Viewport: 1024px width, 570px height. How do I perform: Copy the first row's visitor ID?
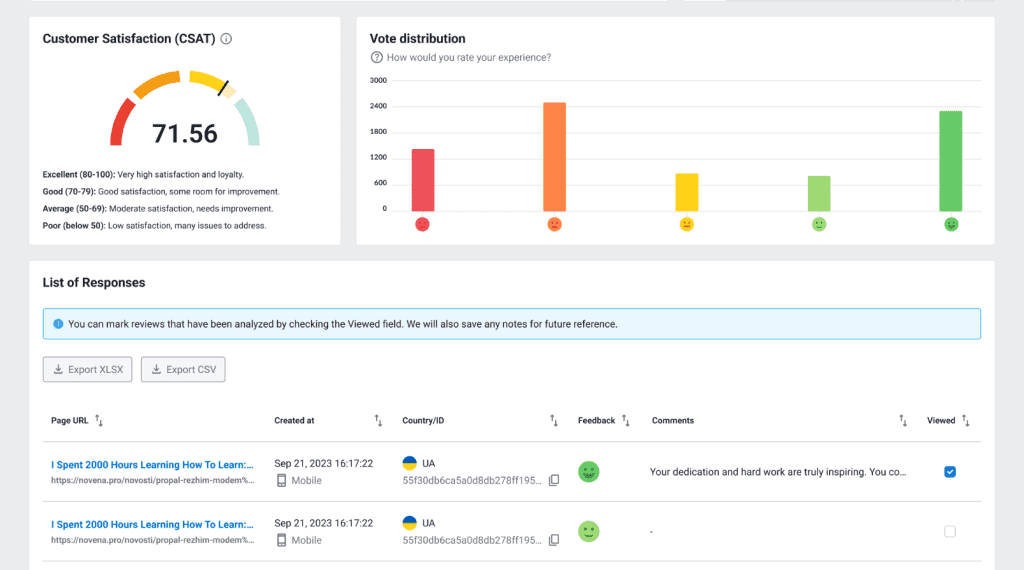pyautogui.click(x=554, y=481)
